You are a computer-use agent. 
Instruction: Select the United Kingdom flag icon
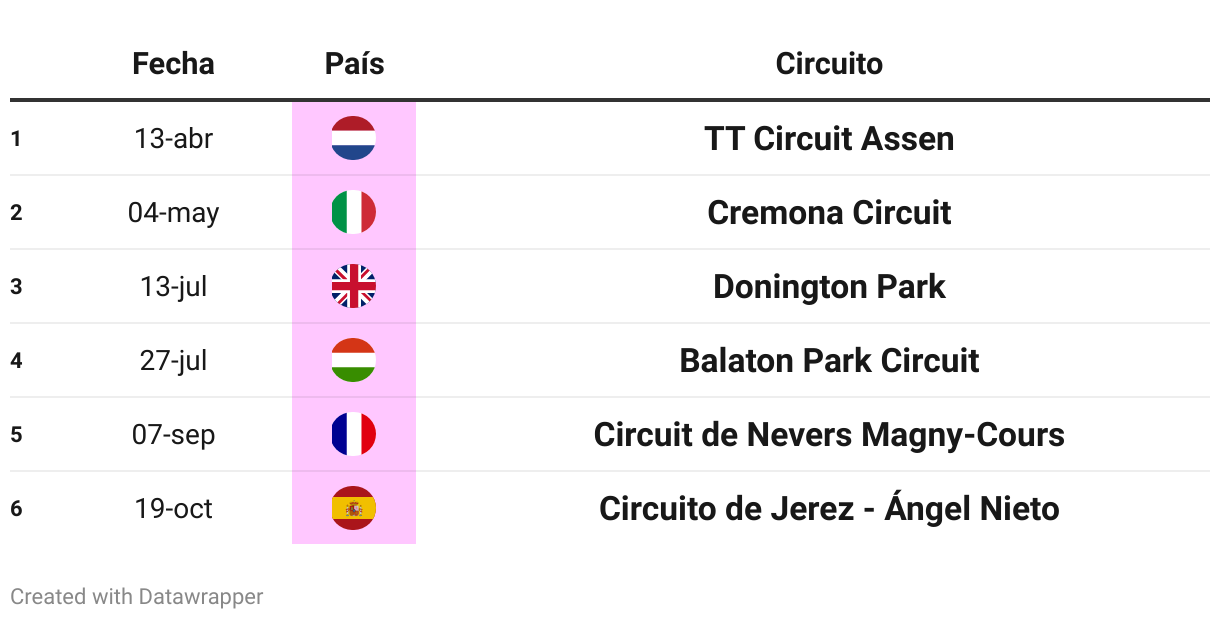pos(353,286)
